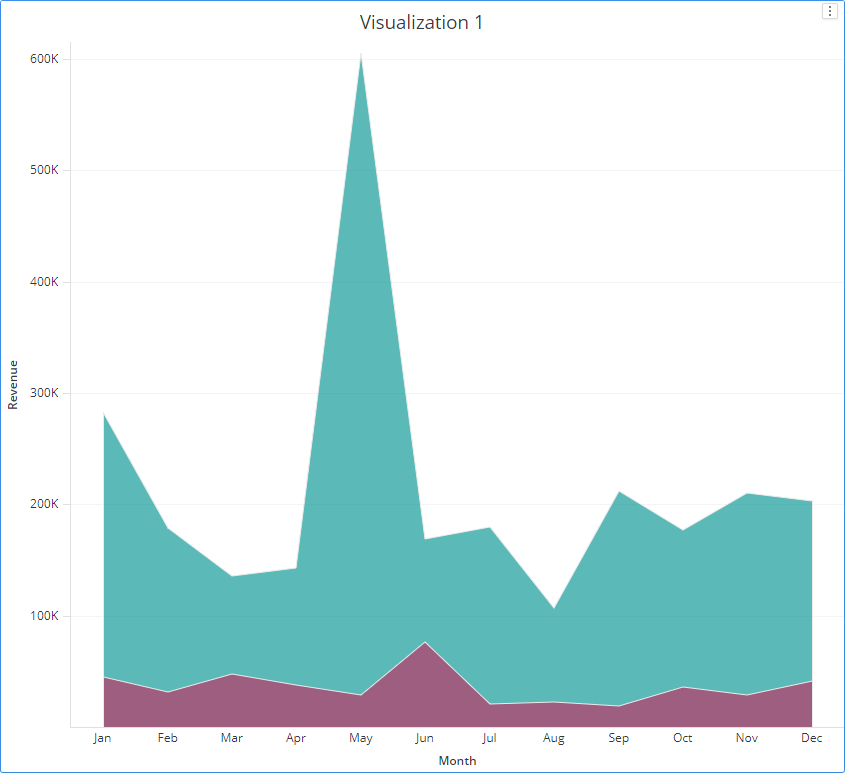Click the Jun month axis label
Image resolution: width=845 pixels, height=773 pixels.
coord(425,738)
